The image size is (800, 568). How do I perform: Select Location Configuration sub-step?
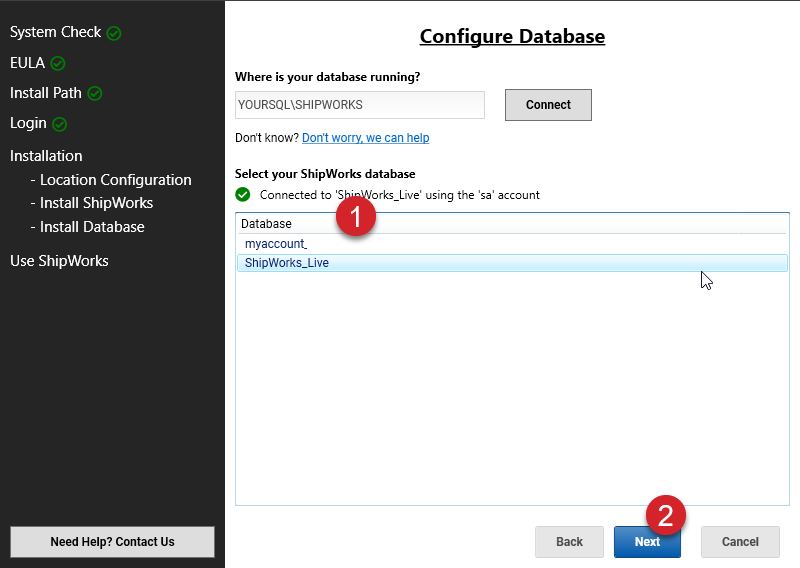tap(111, 180)
